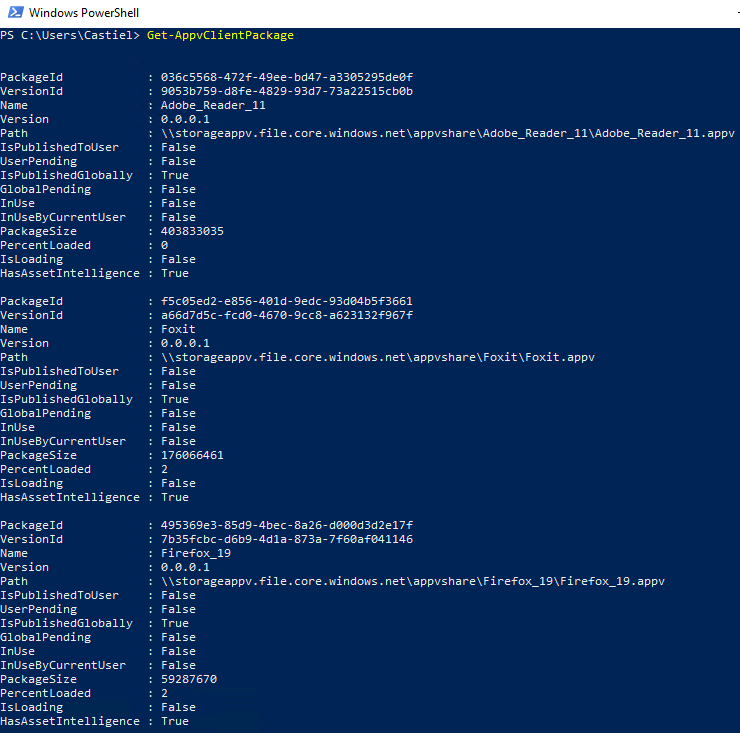Click the VersionId starting with 7b35fcbc
The image size is (740, 733).
(286, 539)
